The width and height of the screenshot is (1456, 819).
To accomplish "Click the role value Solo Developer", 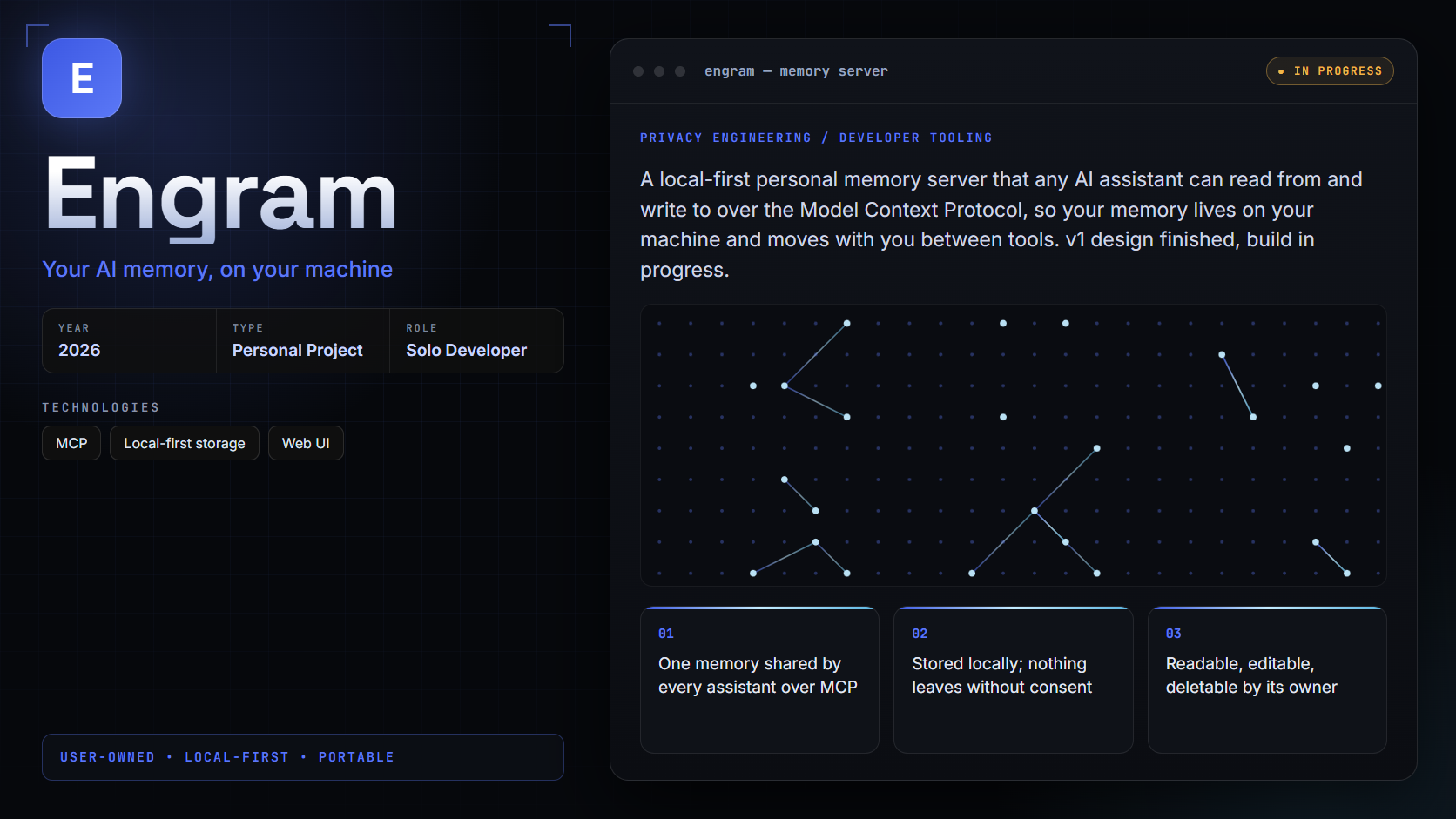I will coord(466,350).
